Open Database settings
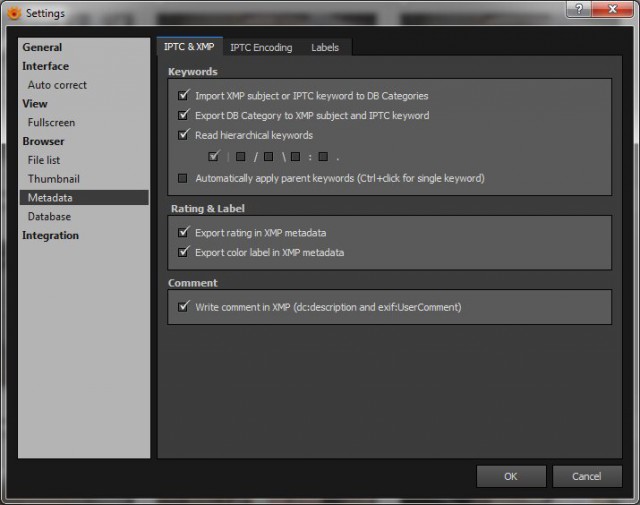640x505 pixels. point(49,216)
